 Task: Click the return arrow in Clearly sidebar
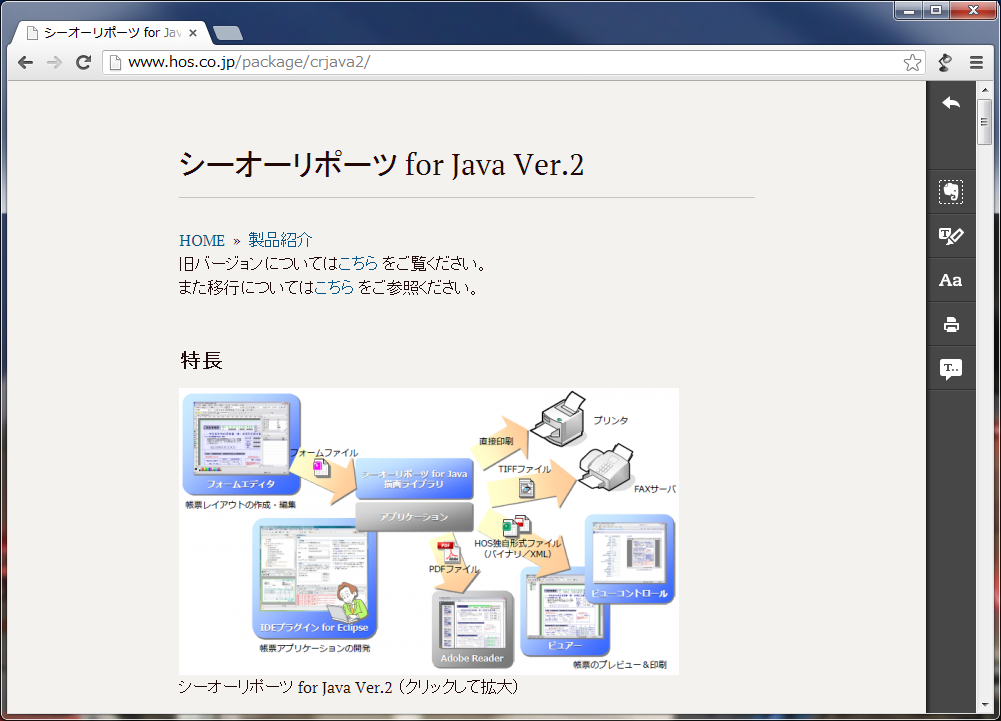pyautogui.click(x=951, y=103)
